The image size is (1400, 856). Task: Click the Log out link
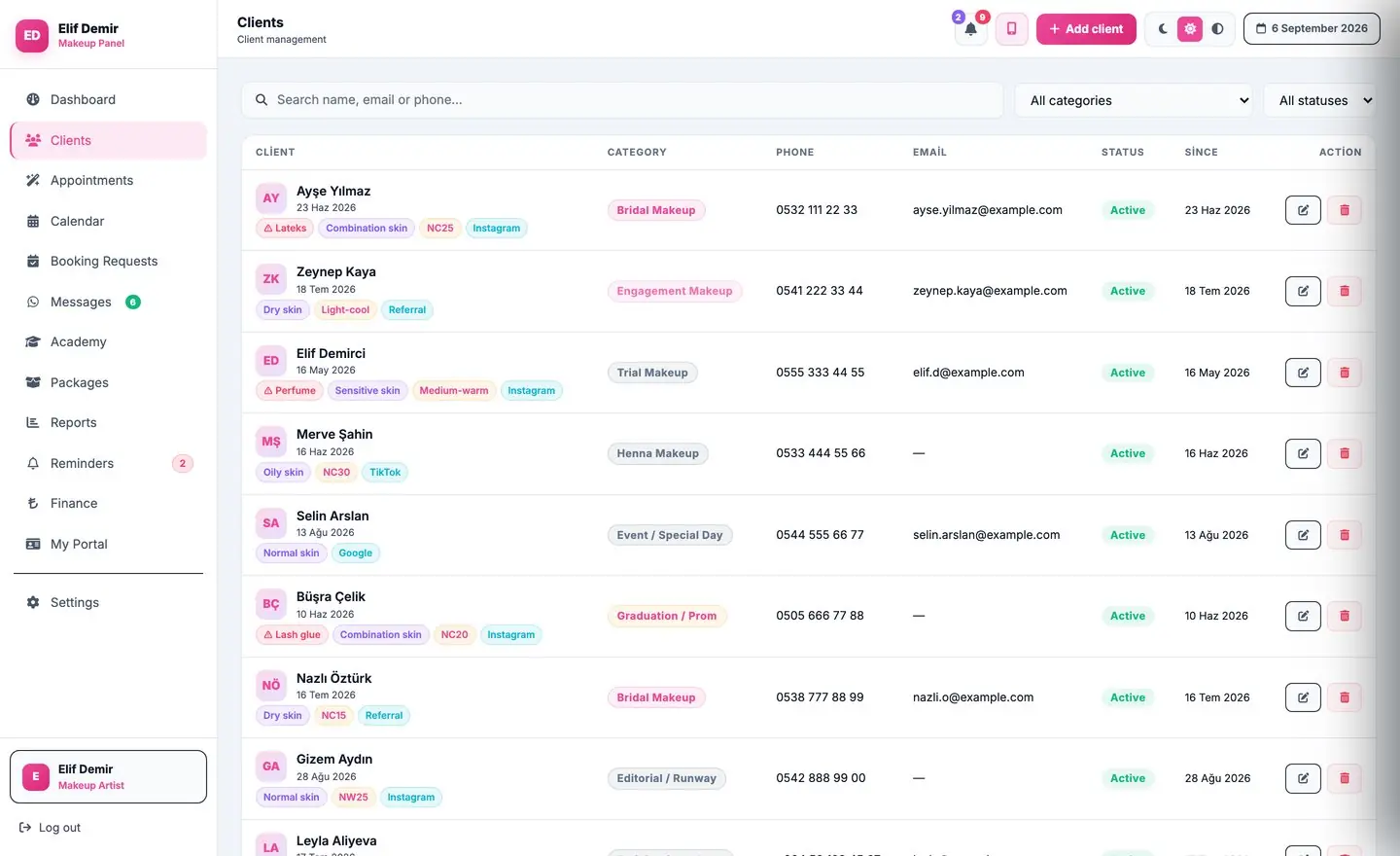(51, 828)
